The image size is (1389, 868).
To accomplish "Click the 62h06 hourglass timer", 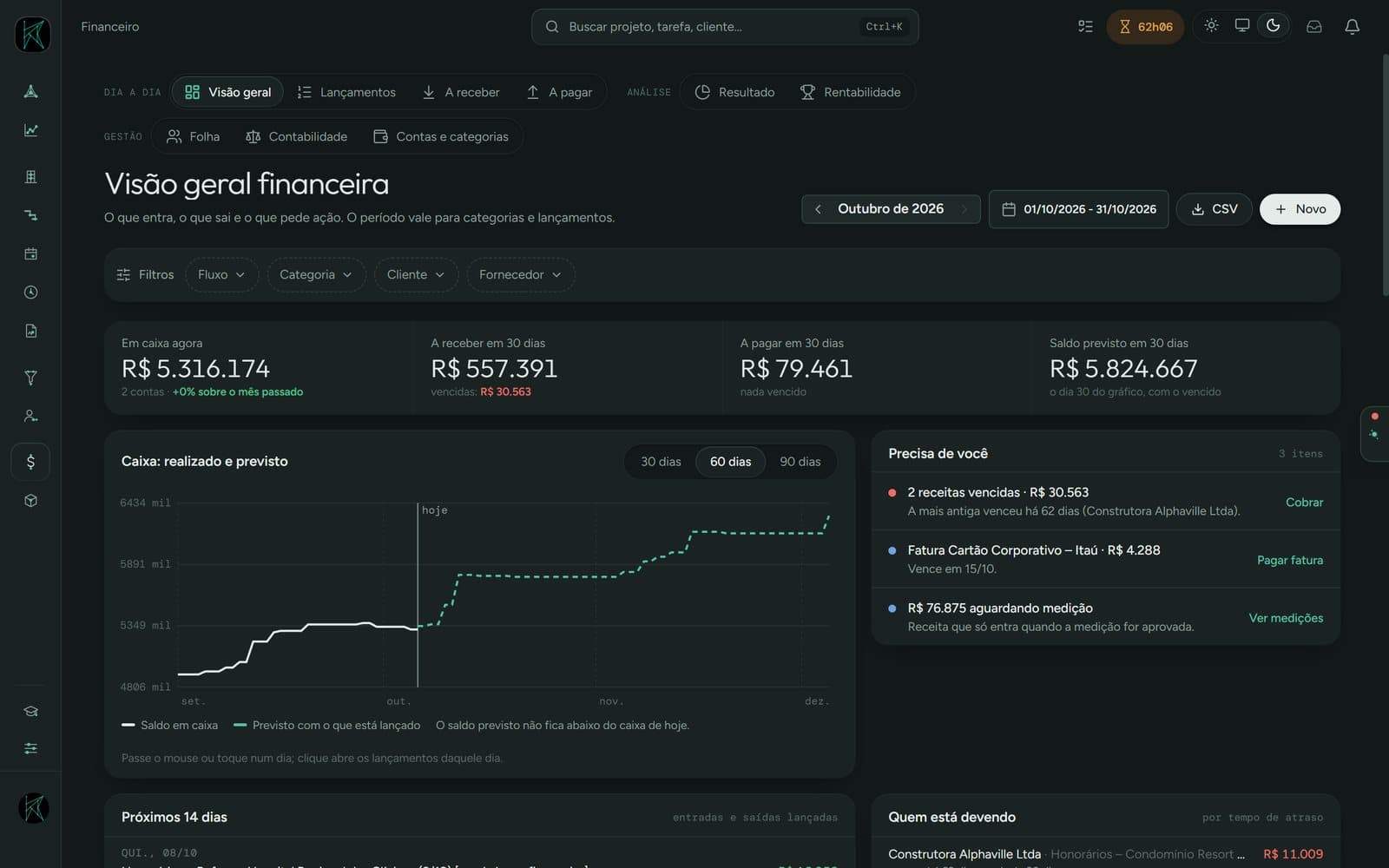I will 1145,27.
